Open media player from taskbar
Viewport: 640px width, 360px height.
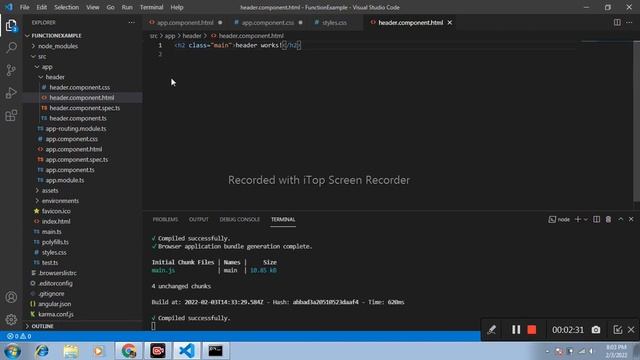pos(98,351)
